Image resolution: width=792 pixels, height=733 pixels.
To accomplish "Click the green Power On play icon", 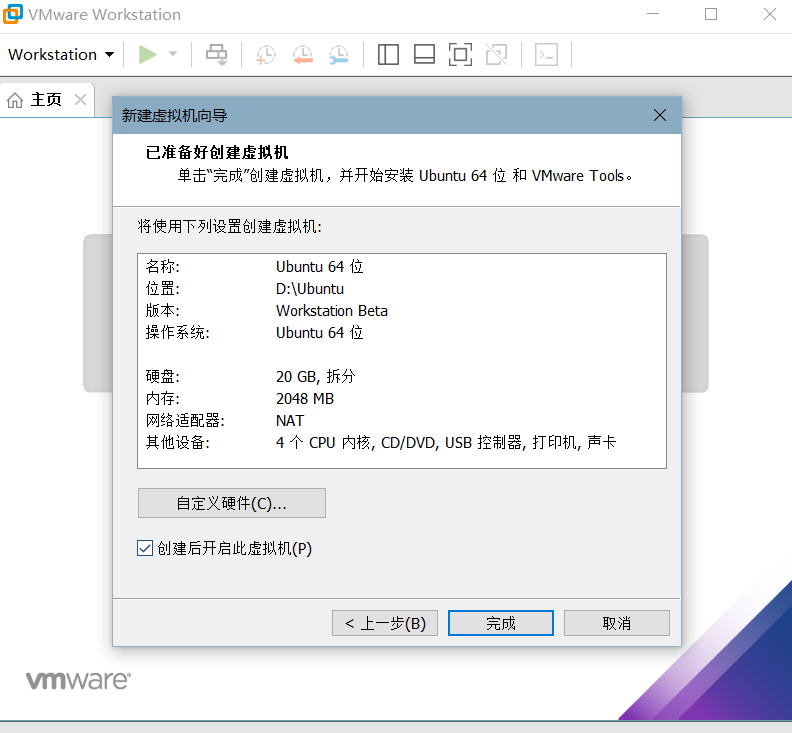I will (x=147, y=55).
